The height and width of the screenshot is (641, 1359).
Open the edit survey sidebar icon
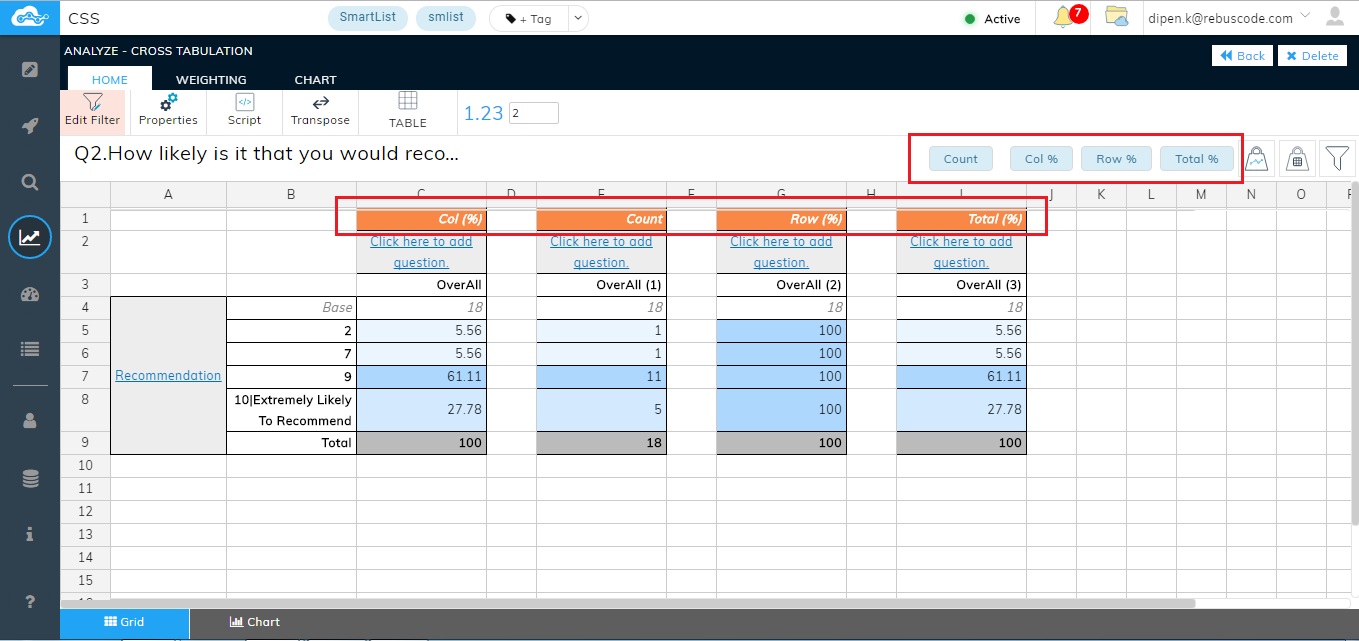tap(30, 69)
